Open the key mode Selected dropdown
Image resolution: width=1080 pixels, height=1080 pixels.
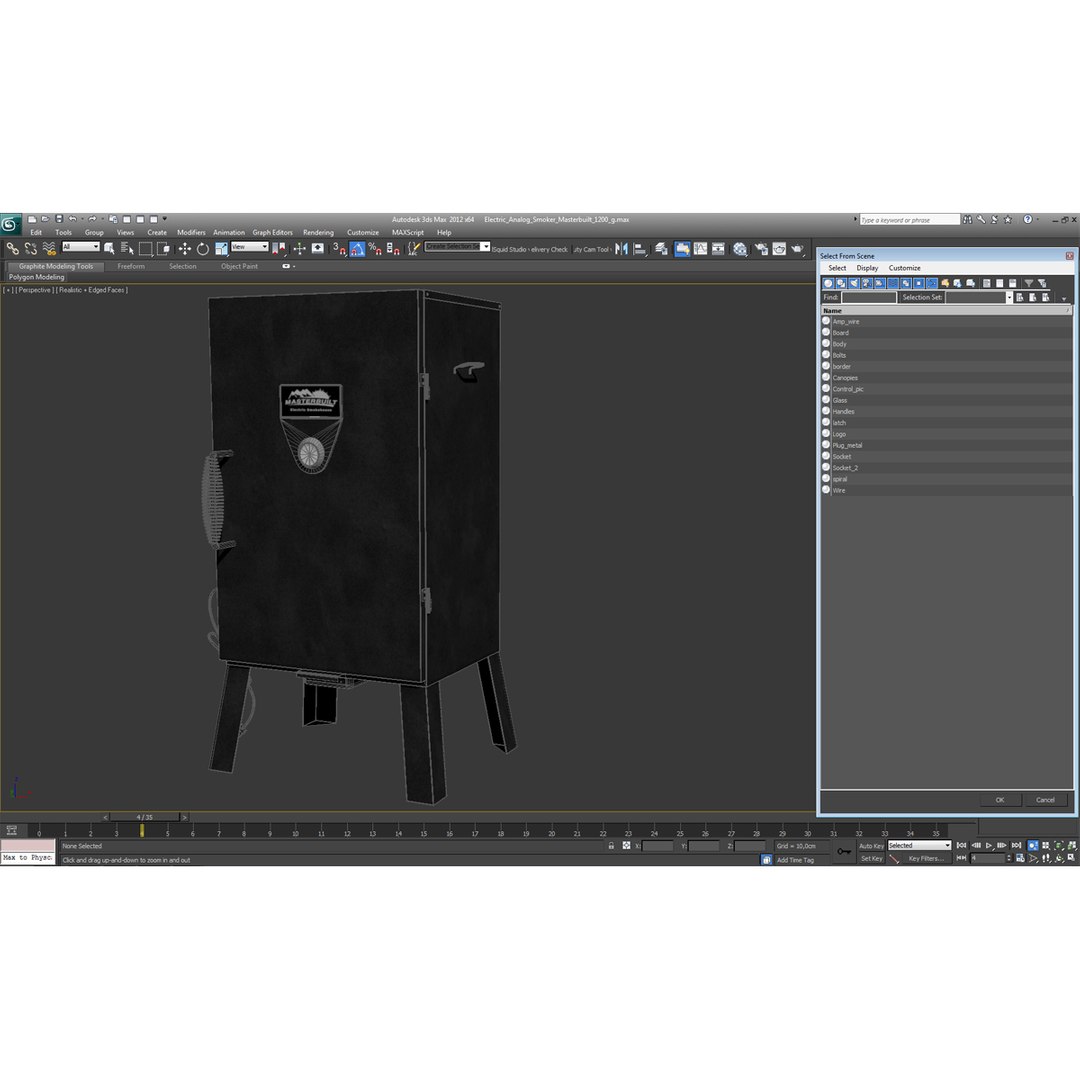(x=919, y=845)
